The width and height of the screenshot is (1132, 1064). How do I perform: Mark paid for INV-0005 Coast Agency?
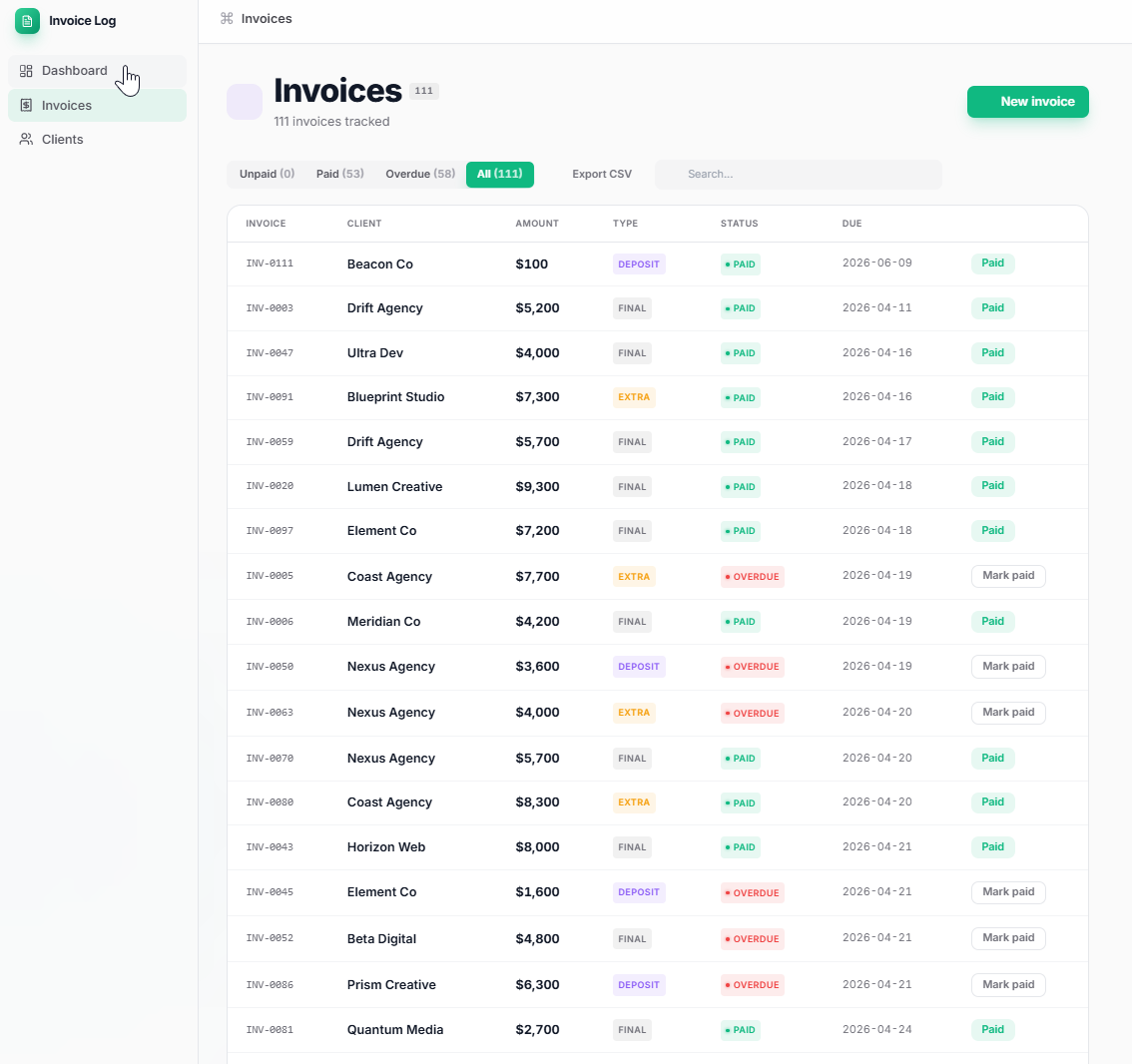click(x=1008, y=575)
